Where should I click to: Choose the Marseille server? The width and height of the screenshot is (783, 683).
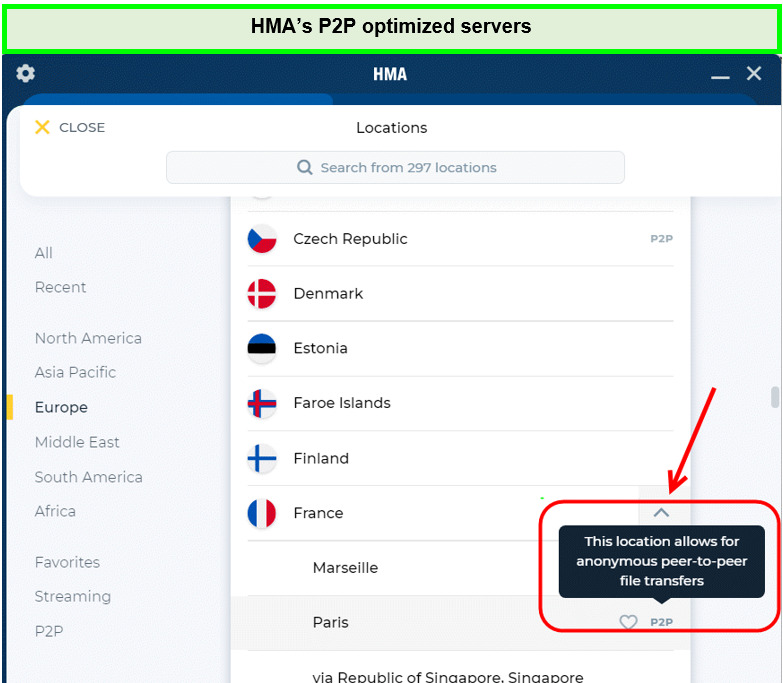point(460,568)
